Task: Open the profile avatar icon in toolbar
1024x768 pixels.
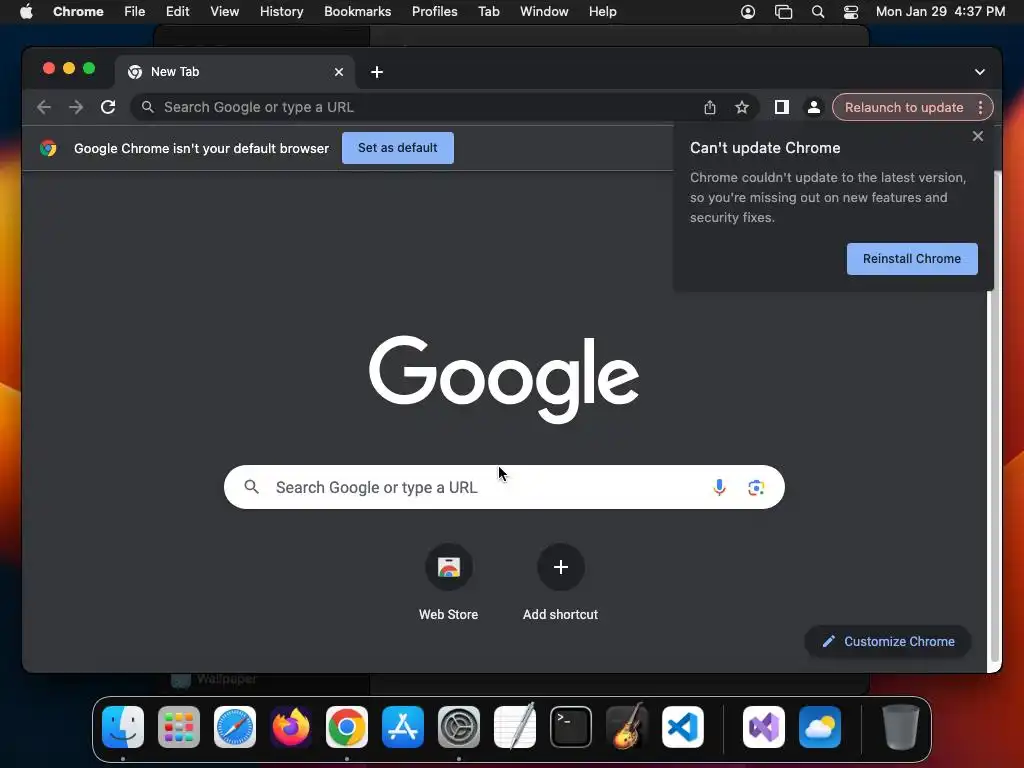Action: click(x=814, y=107)
